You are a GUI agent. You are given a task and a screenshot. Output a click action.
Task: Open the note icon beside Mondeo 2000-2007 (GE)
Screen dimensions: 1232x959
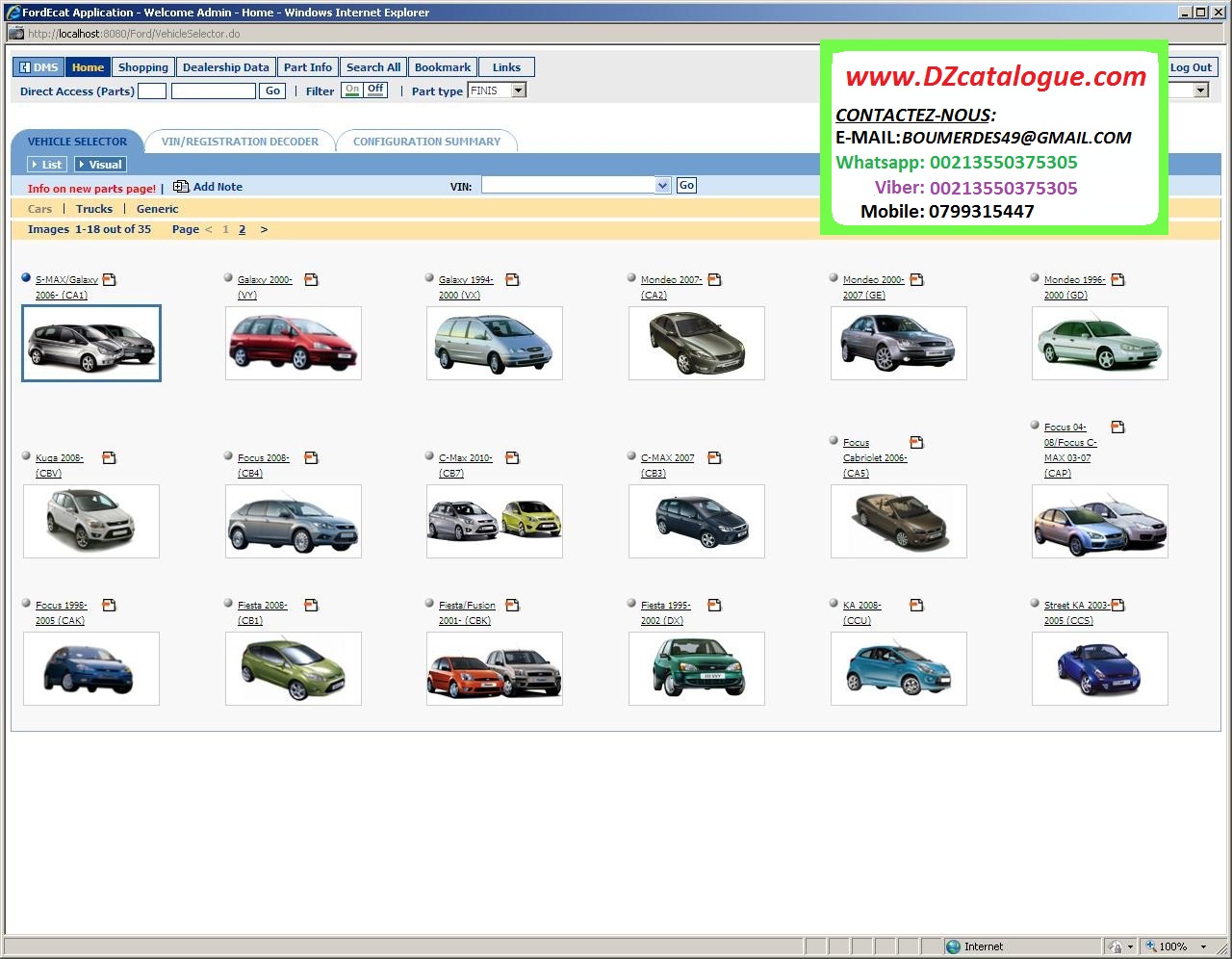coord(916,279)
